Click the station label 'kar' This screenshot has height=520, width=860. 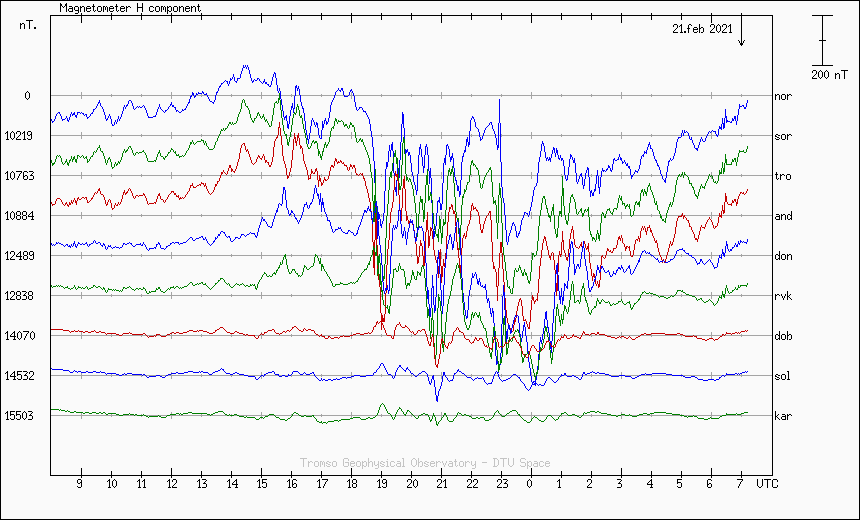coord(783,416)
